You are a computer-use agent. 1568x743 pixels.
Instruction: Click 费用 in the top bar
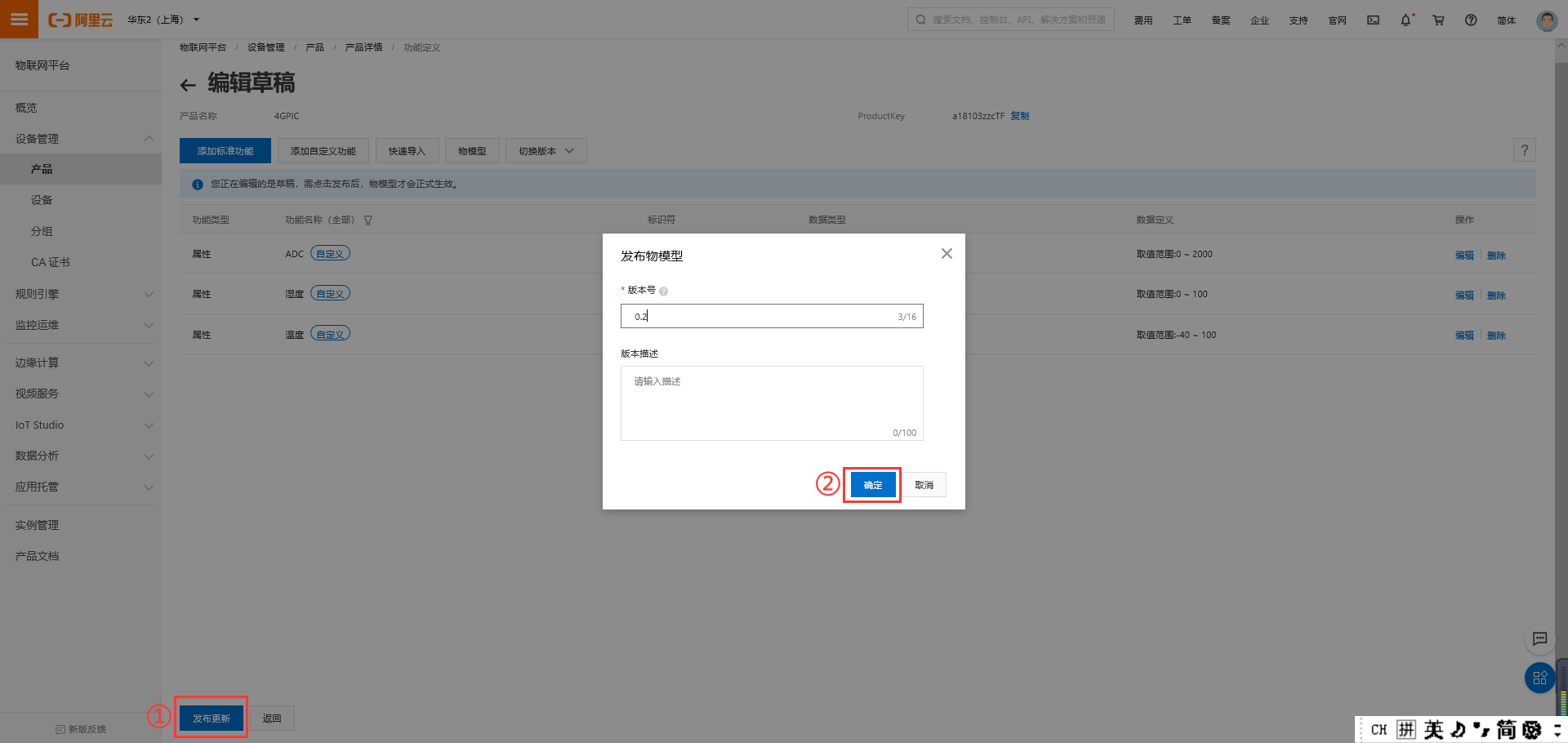(1143, 20)
